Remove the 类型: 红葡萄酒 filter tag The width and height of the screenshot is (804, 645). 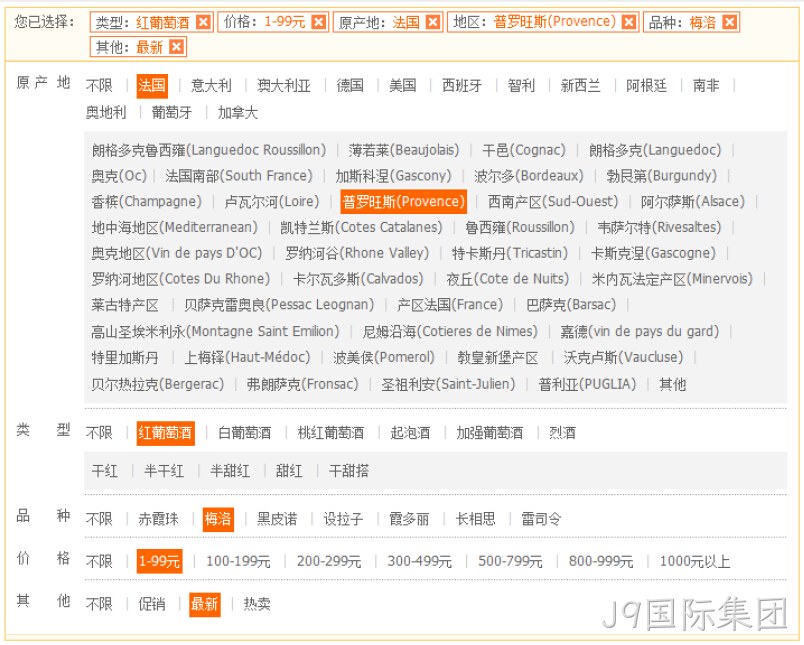coord(203,23)
